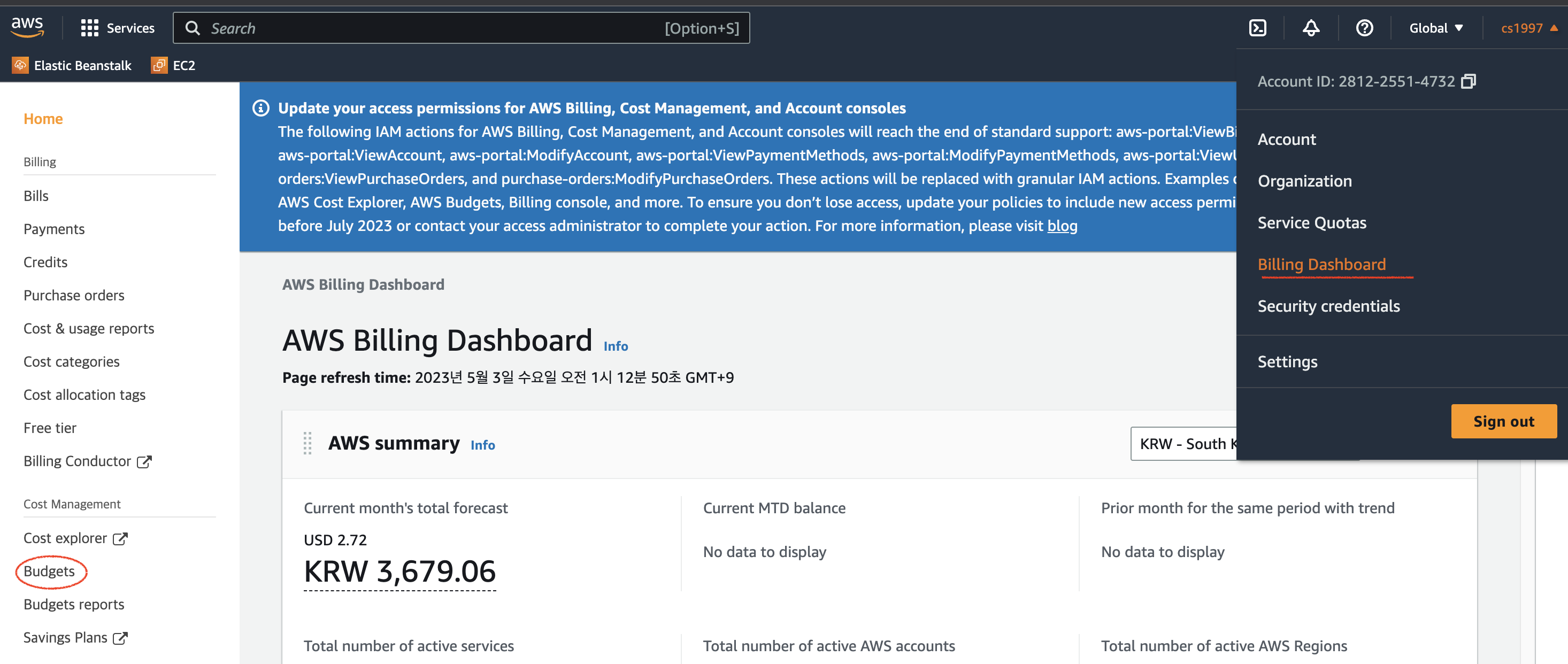Open the blog link in banner
This screenshot has height=664, width=1568.
[1062, 226]
